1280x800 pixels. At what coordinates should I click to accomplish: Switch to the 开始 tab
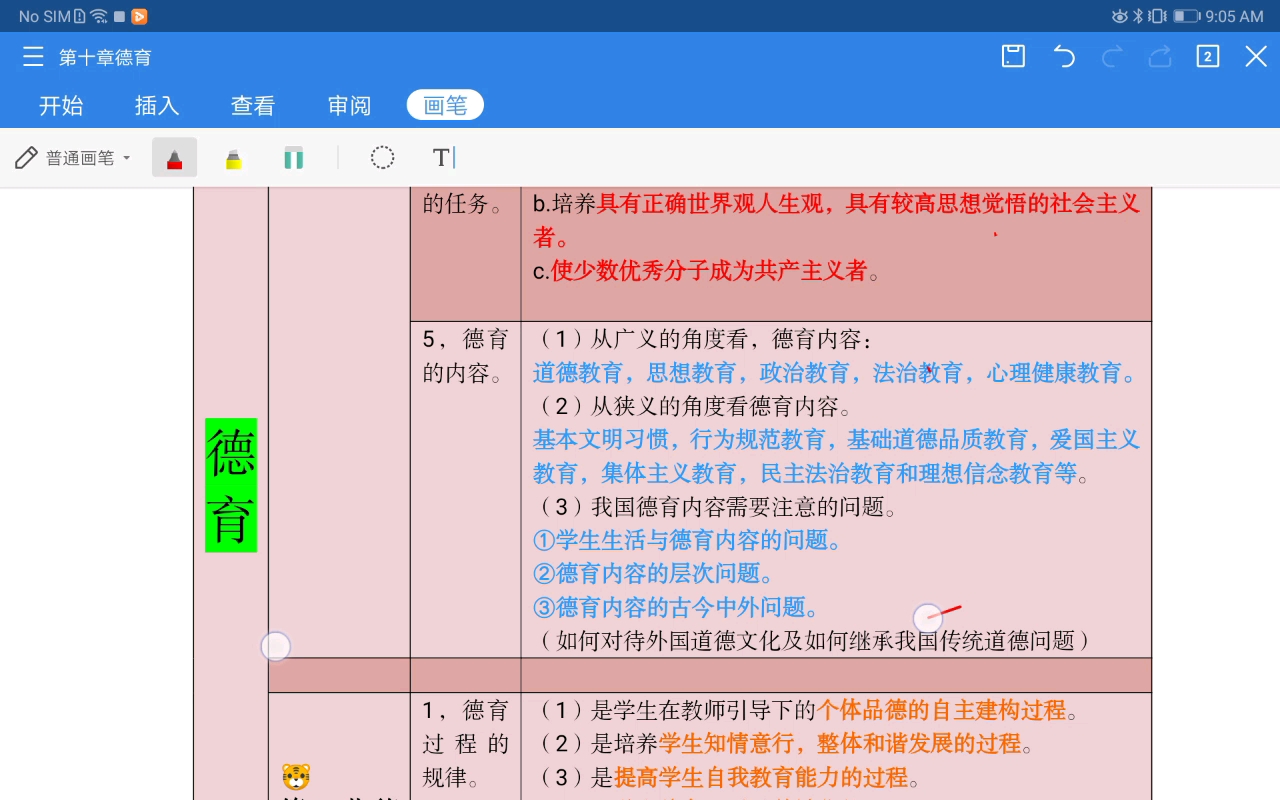(x=61, y=105)
